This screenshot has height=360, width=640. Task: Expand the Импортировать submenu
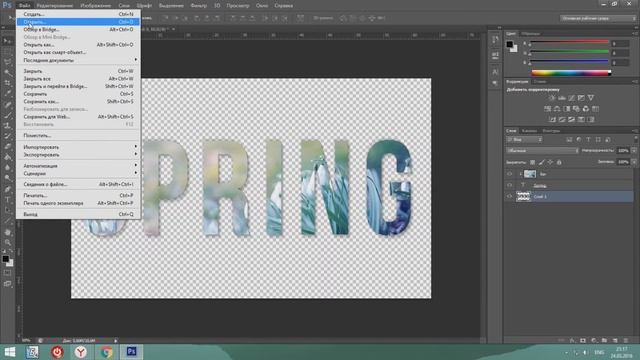(78, 147)
